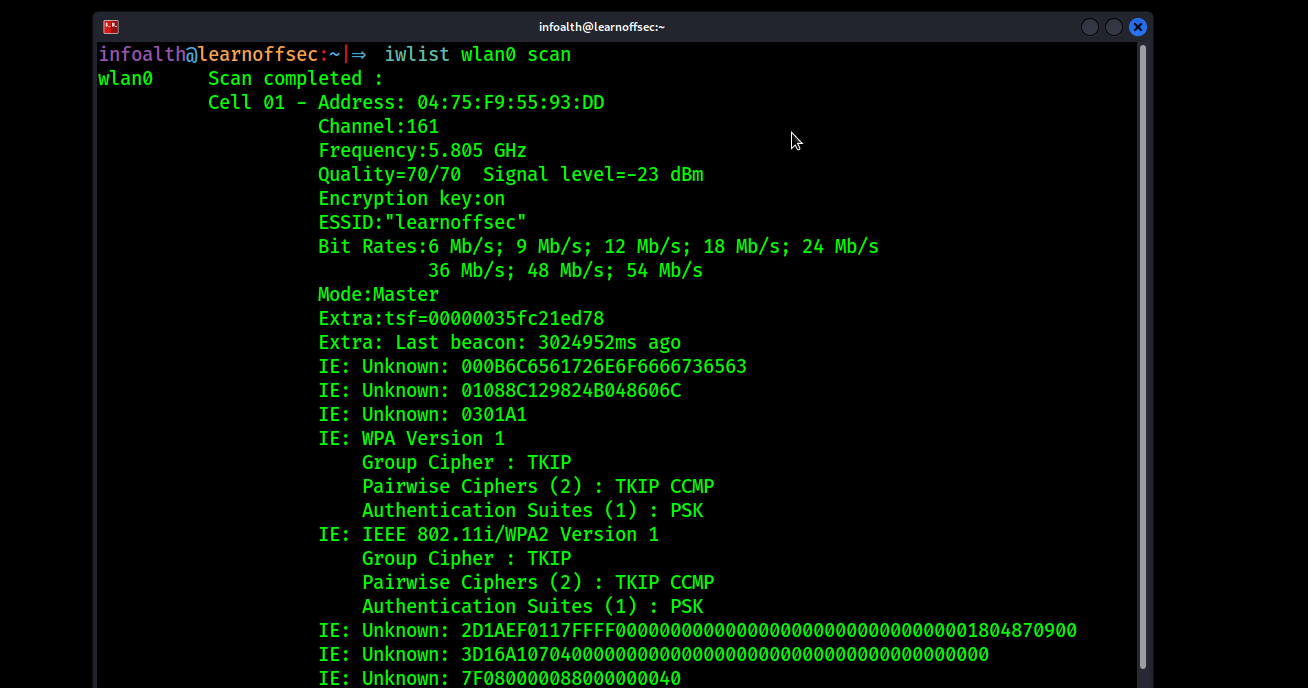Click the red terminal application icon
This screenshot has width=1308, height=688.
pyautogui.click(x=110, y=26)
